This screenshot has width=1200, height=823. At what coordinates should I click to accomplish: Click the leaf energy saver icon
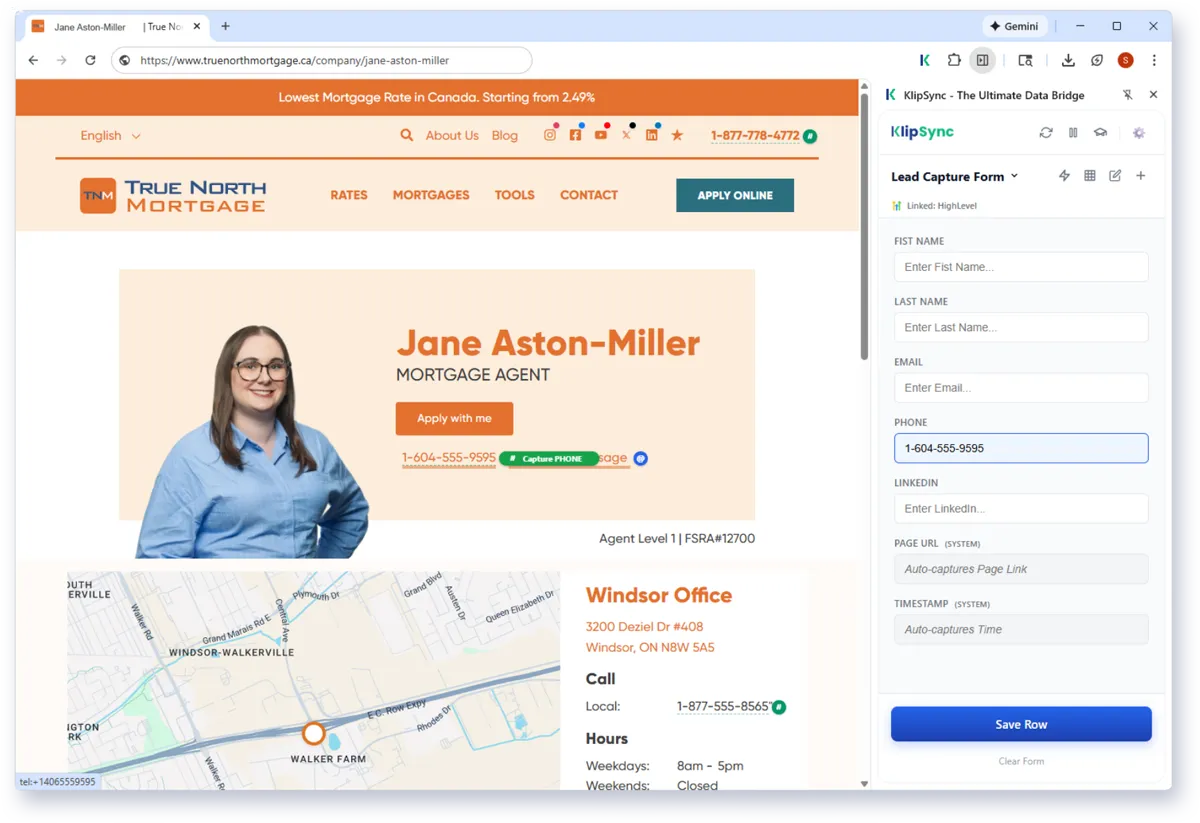[x=1097, y=60]
